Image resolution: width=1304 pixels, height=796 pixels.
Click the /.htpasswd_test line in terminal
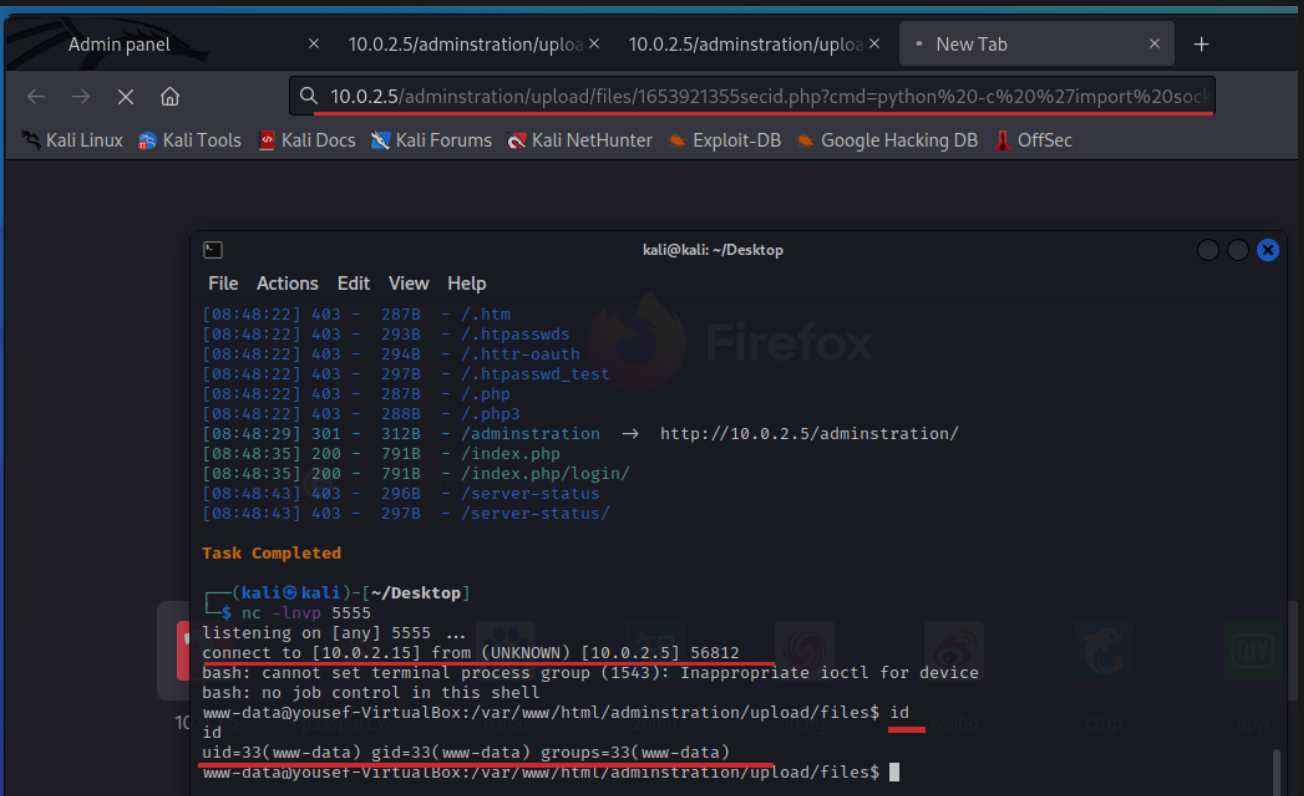406,374
